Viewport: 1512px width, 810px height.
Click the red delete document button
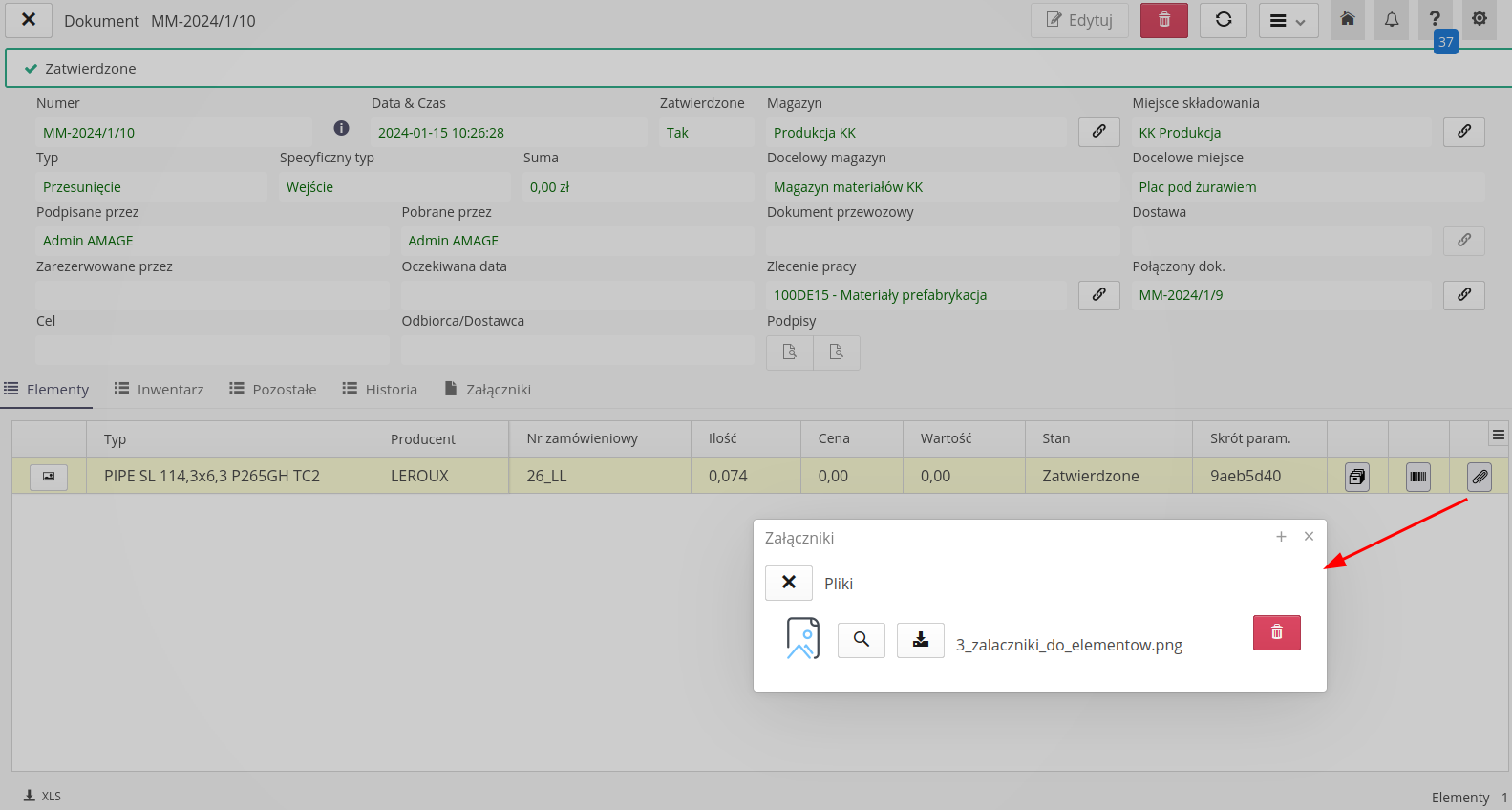coord(1163,20)
